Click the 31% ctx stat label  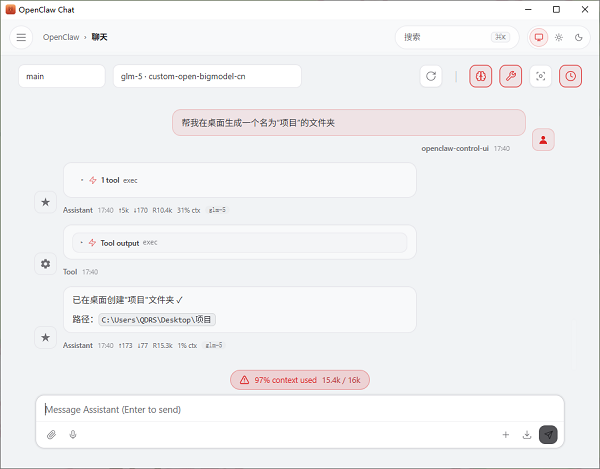point(188,210)
